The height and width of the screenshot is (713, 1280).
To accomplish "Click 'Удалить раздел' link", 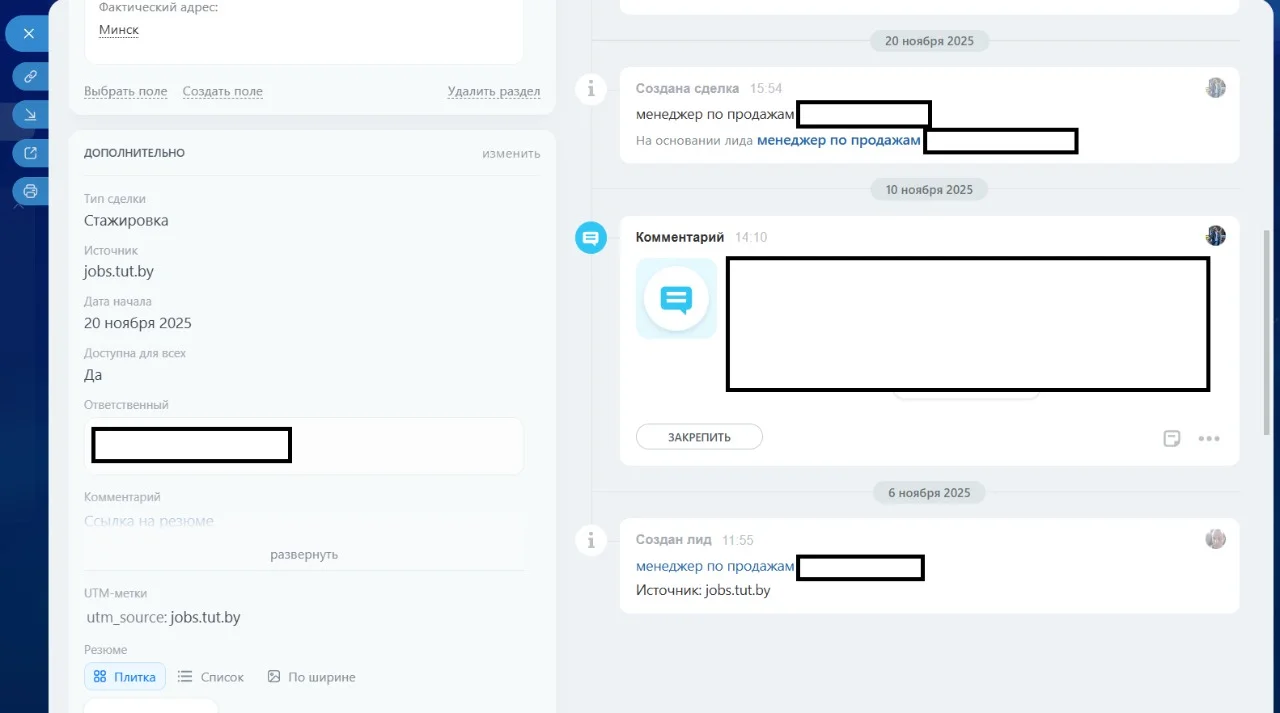I will point(494,91).
